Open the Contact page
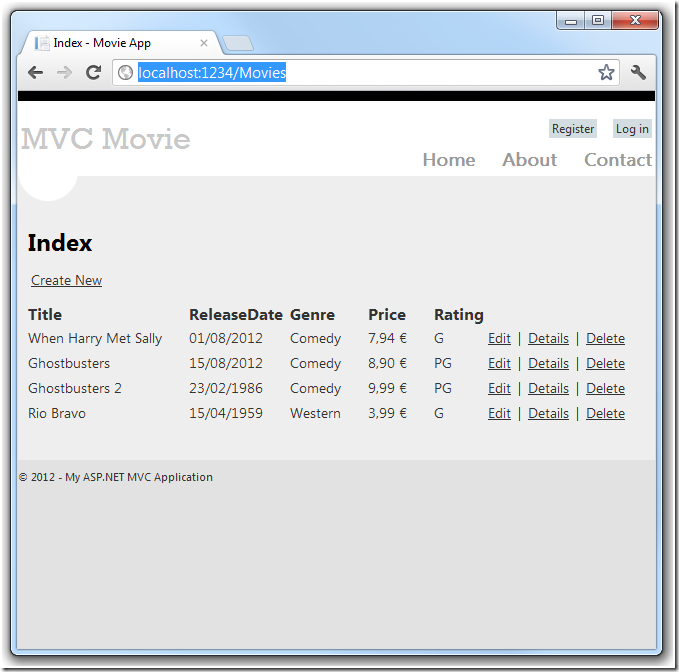 pyautogui.click(x=617, y=160)
